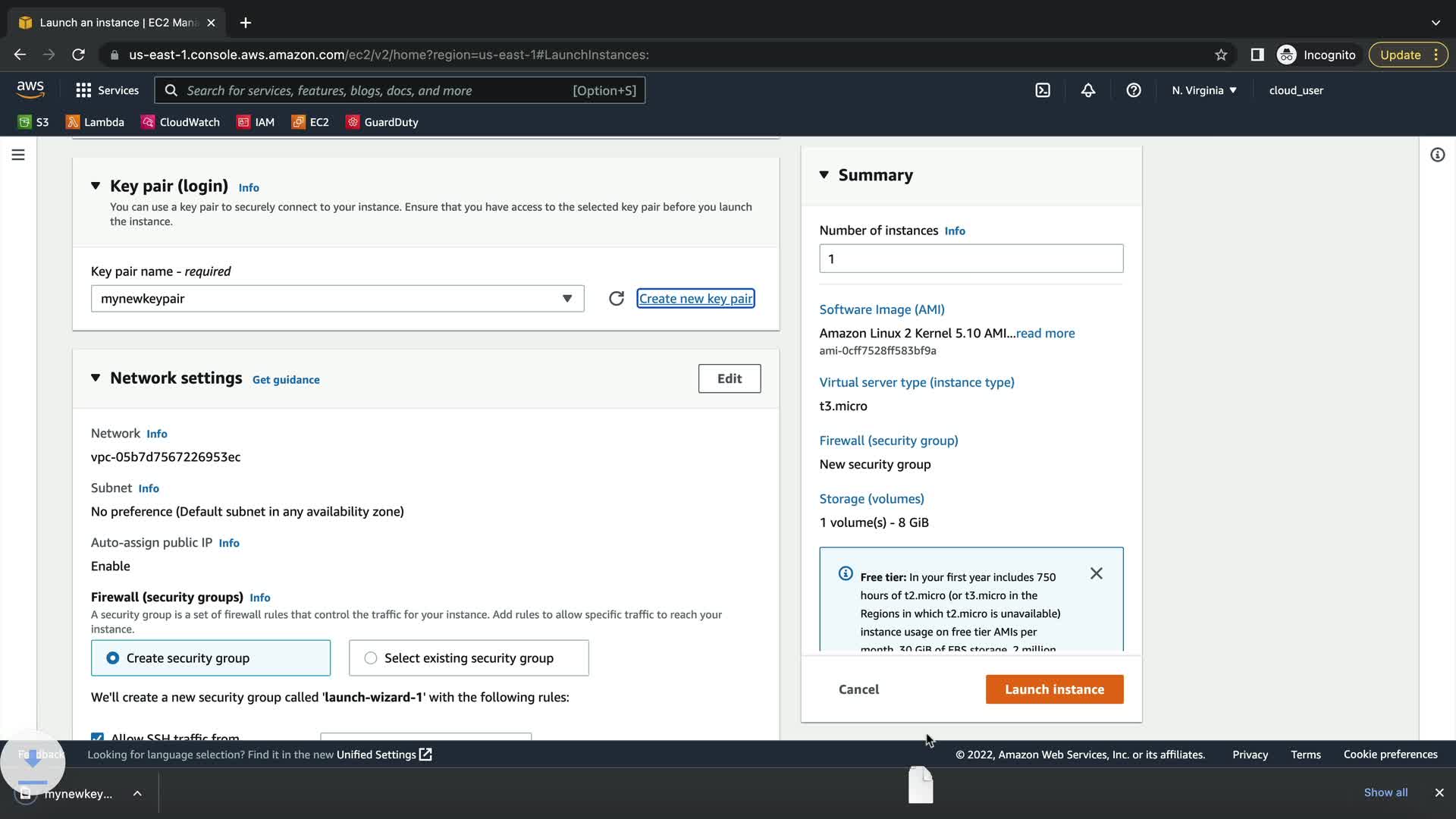1456x819 pixels.
Task: Open the Key pair name dropdown
Action: tap(337, 299)
